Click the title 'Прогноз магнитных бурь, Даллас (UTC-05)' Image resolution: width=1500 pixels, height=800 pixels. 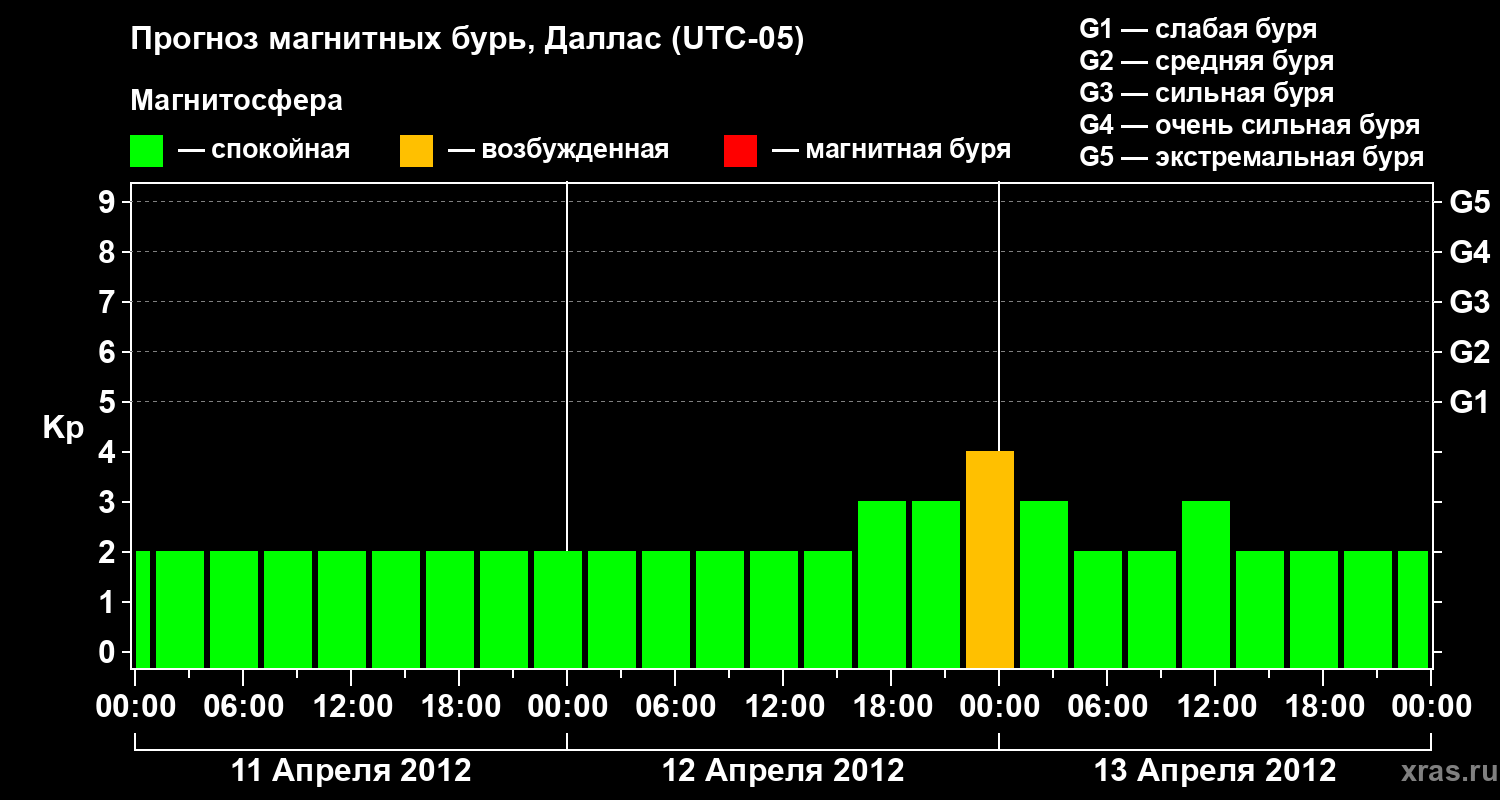coord(467,41)
